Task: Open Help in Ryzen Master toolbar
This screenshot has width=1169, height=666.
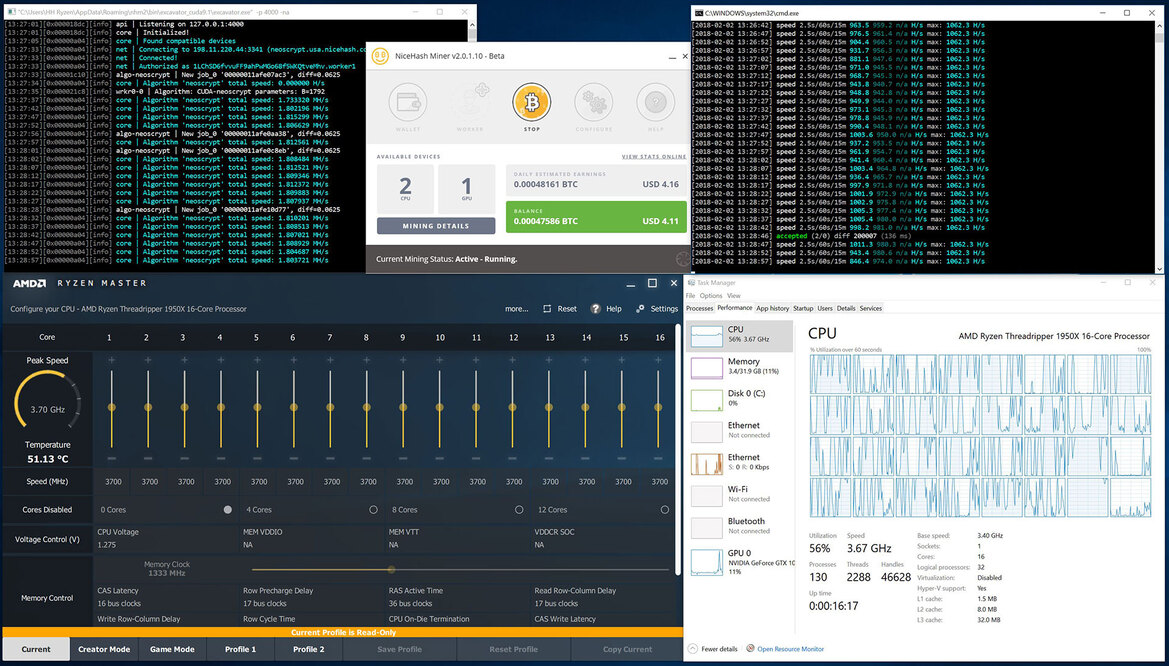Action: 605,309
